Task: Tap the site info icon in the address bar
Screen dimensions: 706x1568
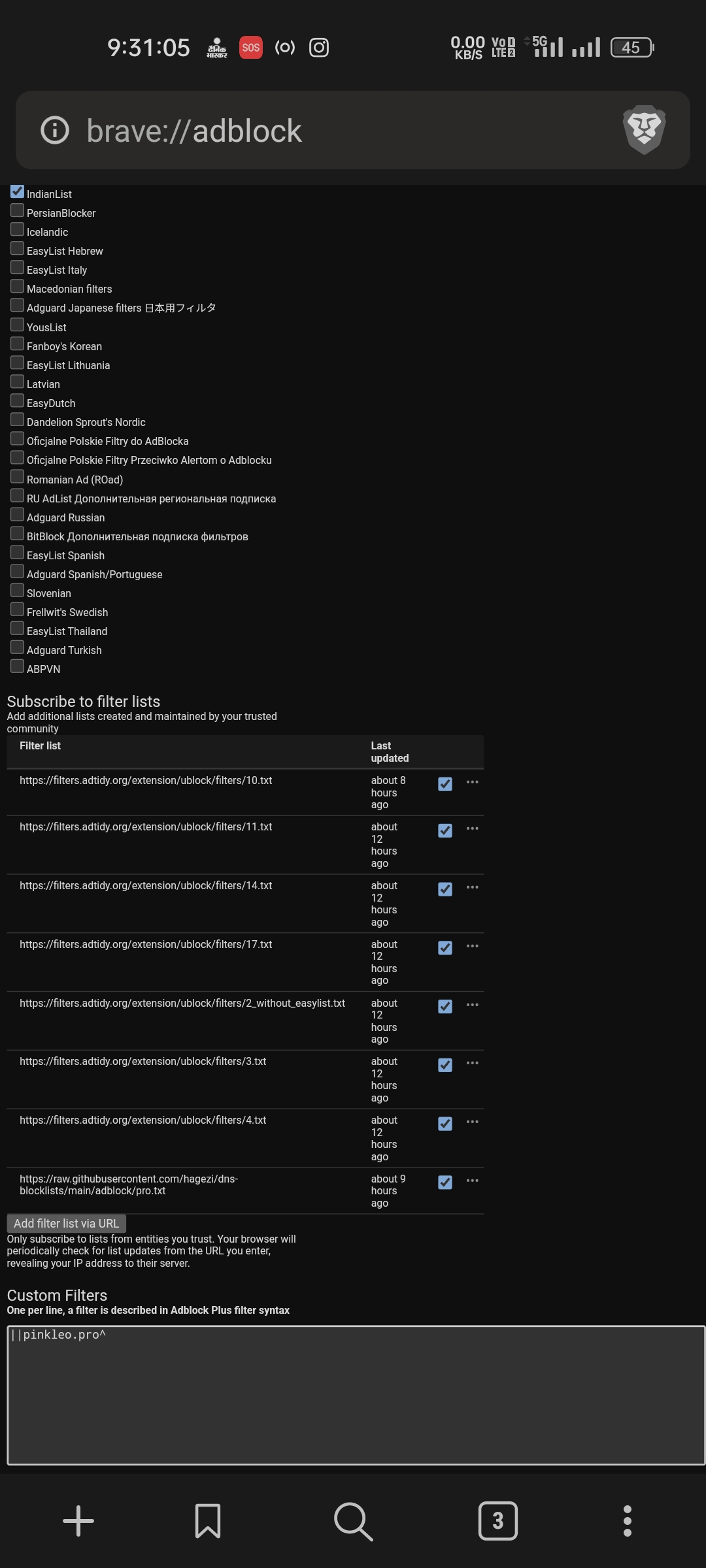Action: [54, 130]
